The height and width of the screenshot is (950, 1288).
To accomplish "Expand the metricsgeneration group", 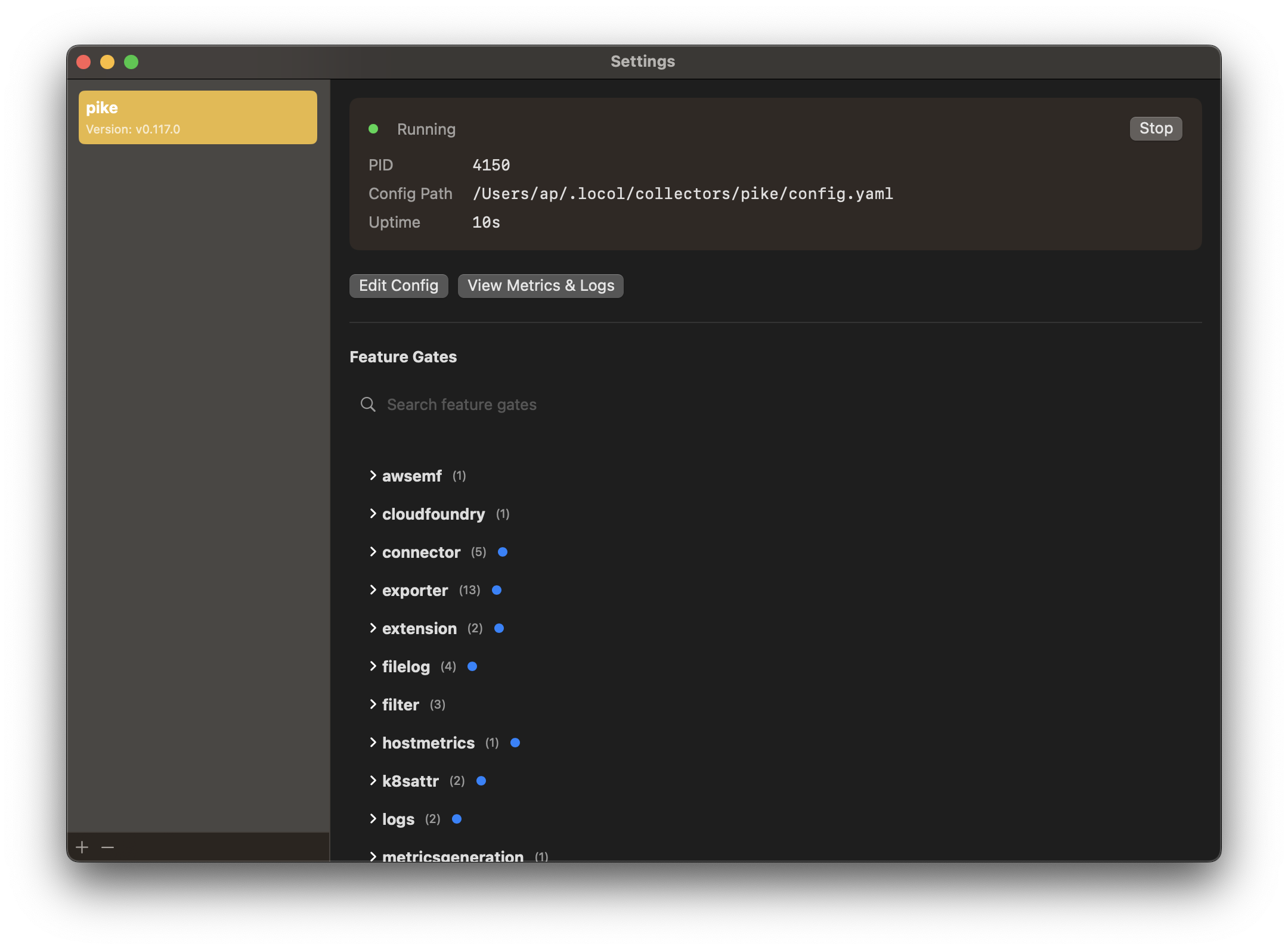I will (373, 856).
